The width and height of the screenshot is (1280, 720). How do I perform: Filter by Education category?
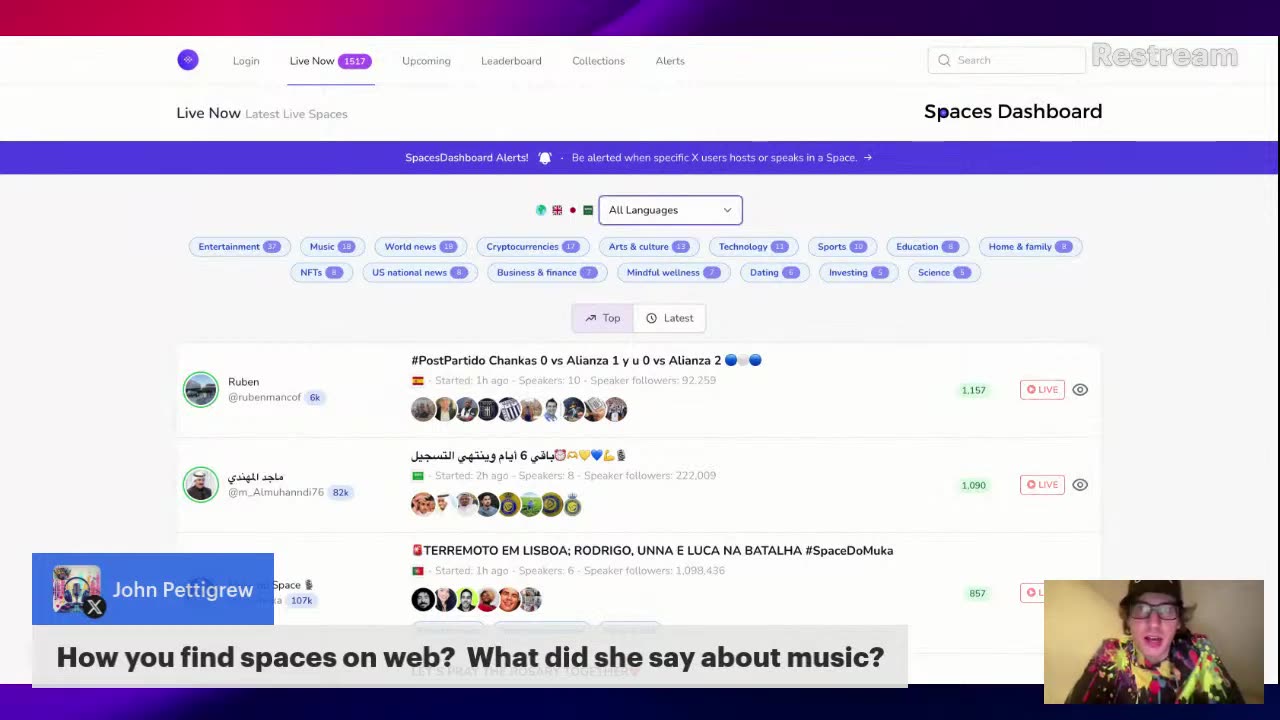(x=927, y=247)
